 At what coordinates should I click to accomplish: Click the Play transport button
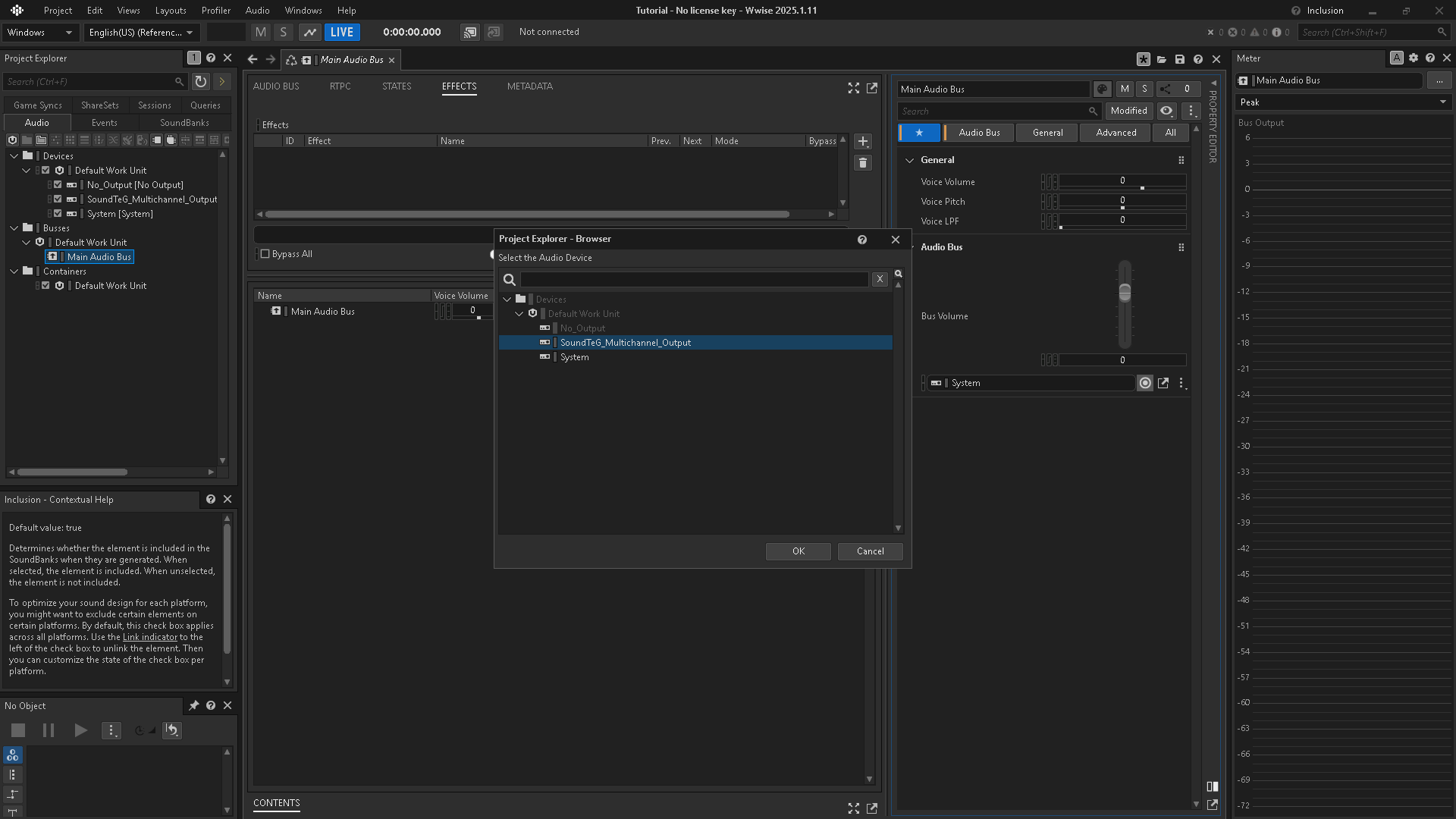(80, 730)
